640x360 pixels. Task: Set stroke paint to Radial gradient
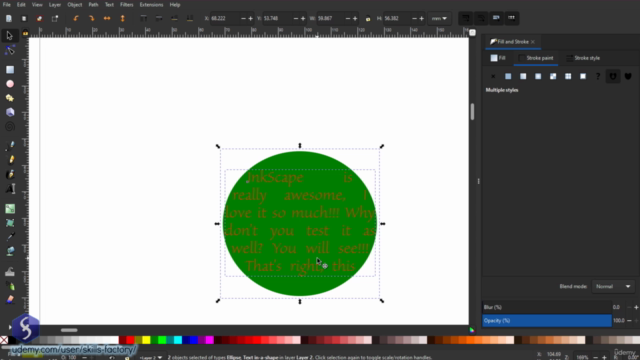[538, 76]
